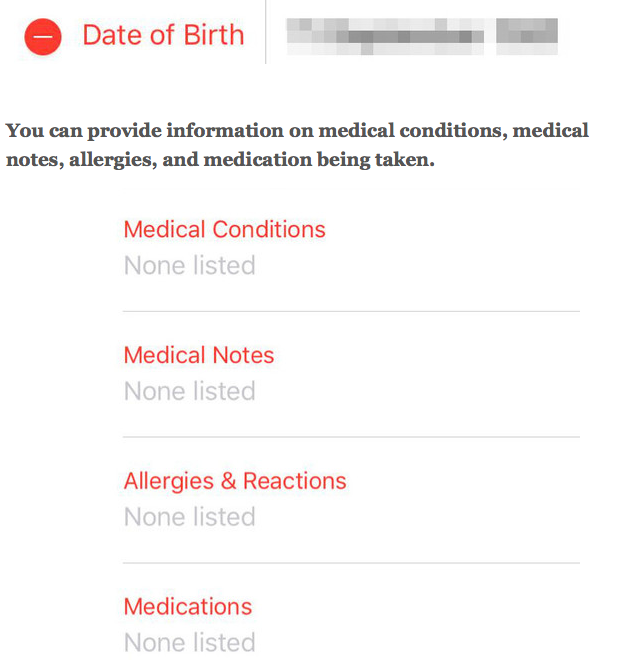Edit None listed under Medical Notes
Screen dimensions: 624x672
190,391
